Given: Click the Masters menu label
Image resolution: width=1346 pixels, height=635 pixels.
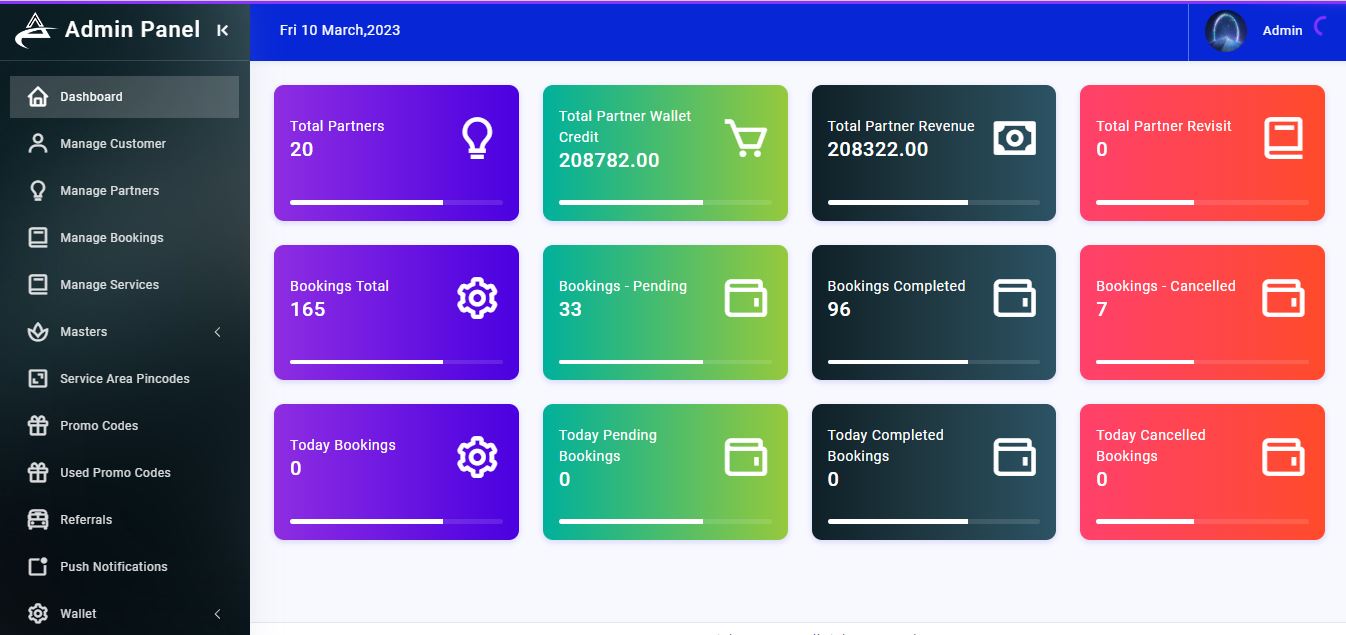Looking at the screenshot, I should (83, 332).
